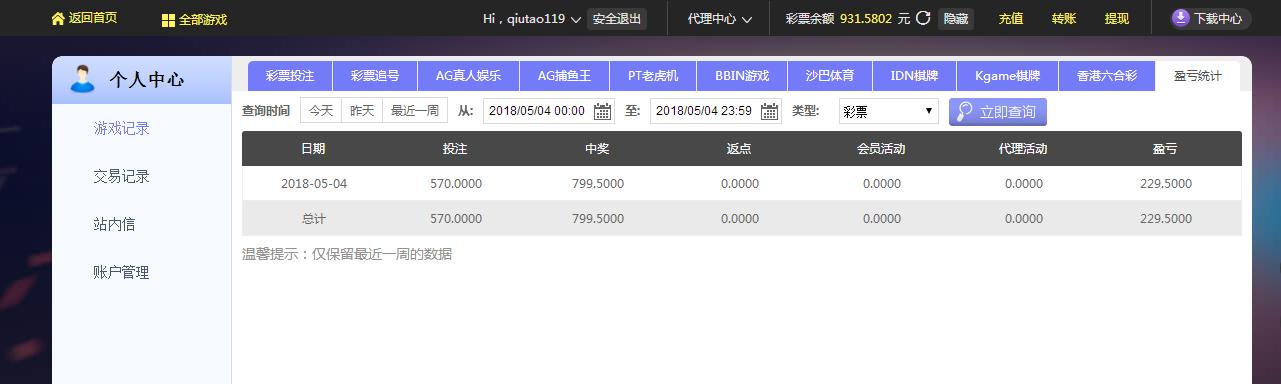1281x384 pixels.
Task: Open the 类型 彩票 combo box
Action: click(x=888, y=111)
